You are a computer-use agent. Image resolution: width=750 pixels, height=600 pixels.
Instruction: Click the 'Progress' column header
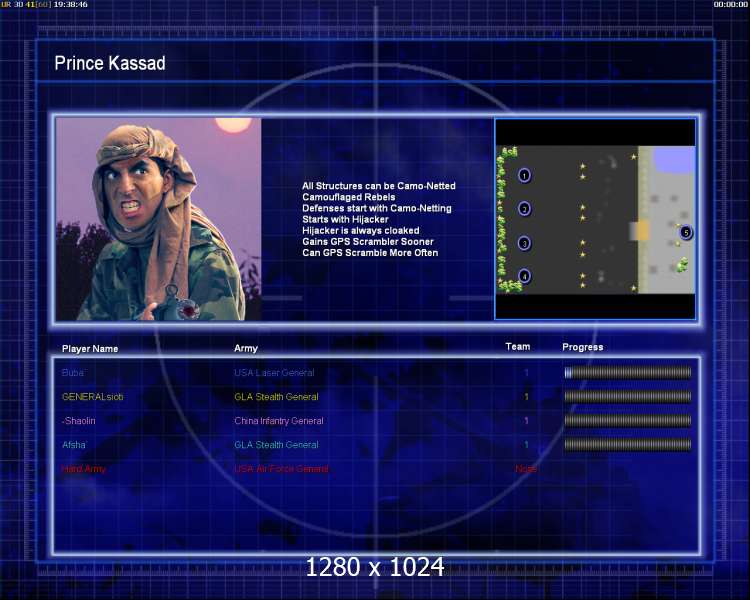point(583,347)
